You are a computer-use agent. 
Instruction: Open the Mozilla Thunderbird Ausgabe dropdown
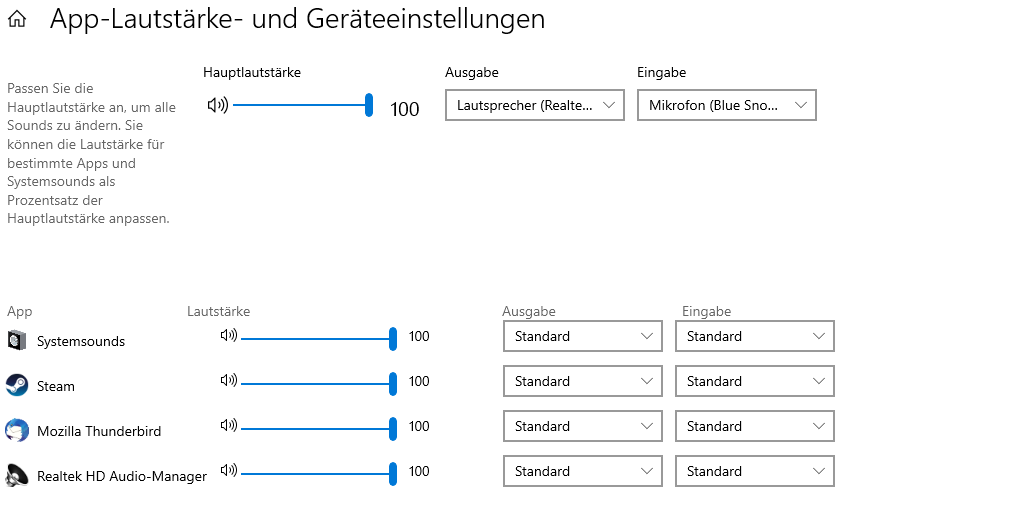[x=582, y=426]
